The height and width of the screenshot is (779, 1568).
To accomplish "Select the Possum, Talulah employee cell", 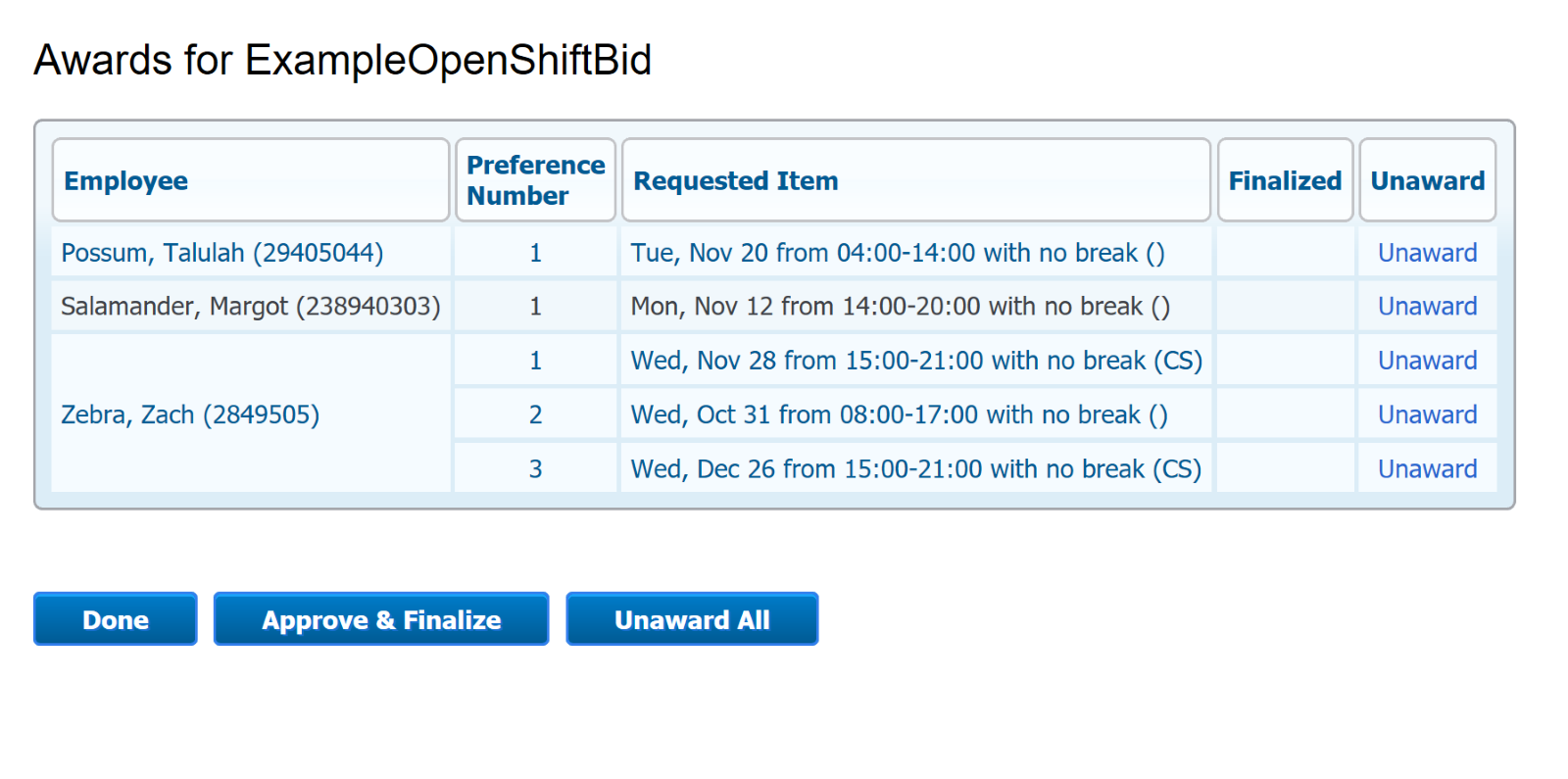I will 222,253.
